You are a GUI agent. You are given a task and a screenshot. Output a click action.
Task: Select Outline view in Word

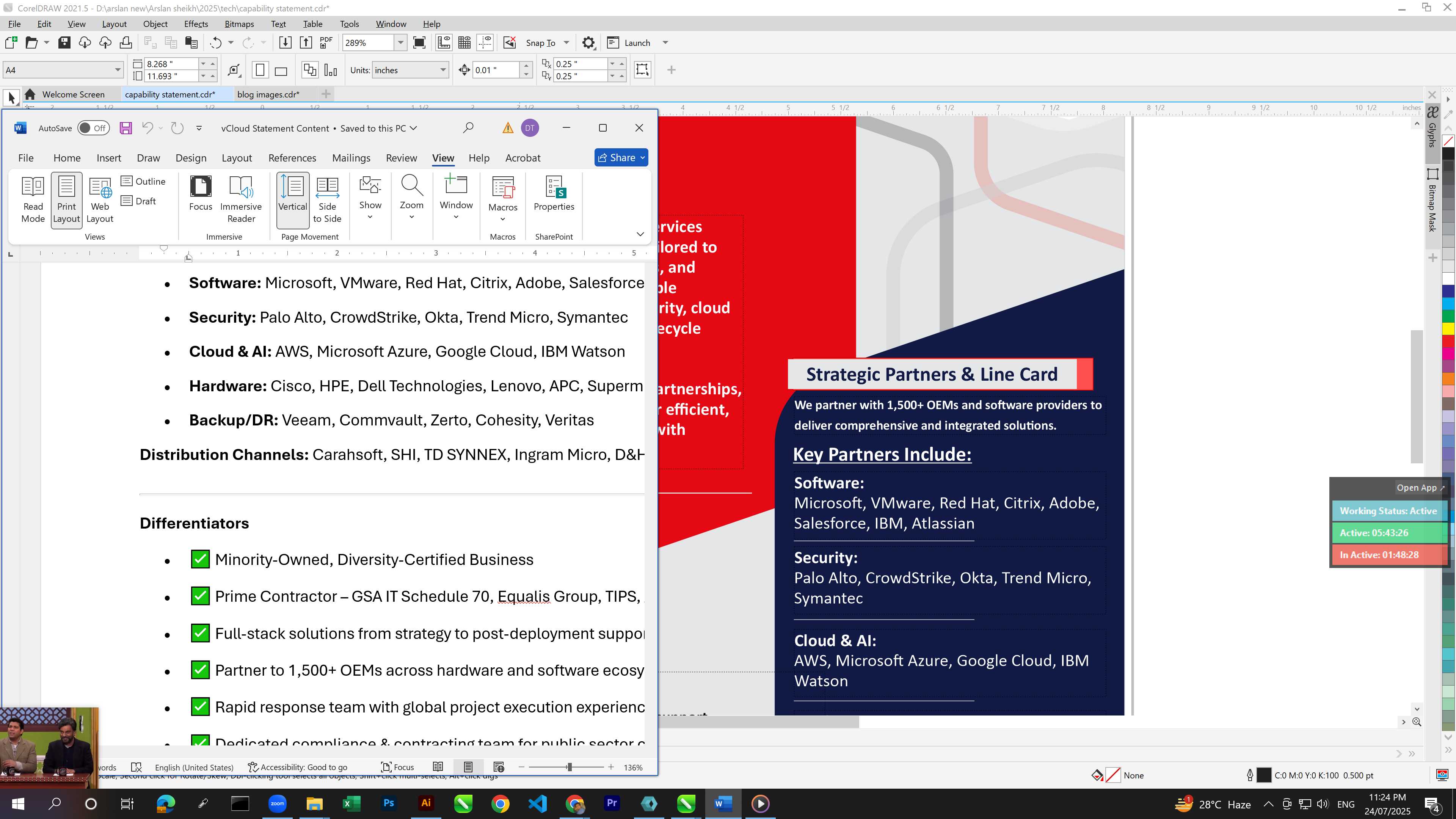pyautogui.click(x=143, y=181)
